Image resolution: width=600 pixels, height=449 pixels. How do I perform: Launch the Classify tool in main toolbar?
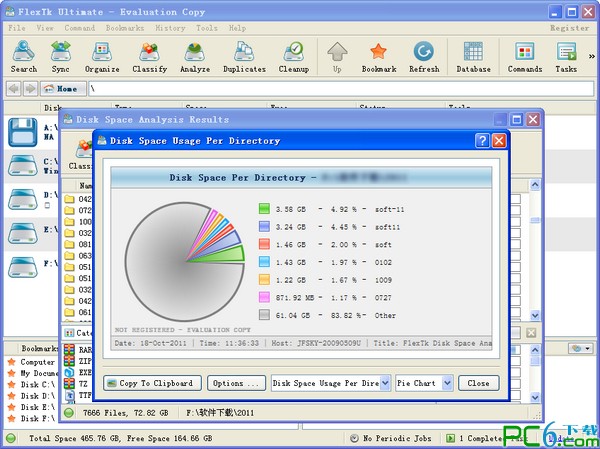(149, 57)
